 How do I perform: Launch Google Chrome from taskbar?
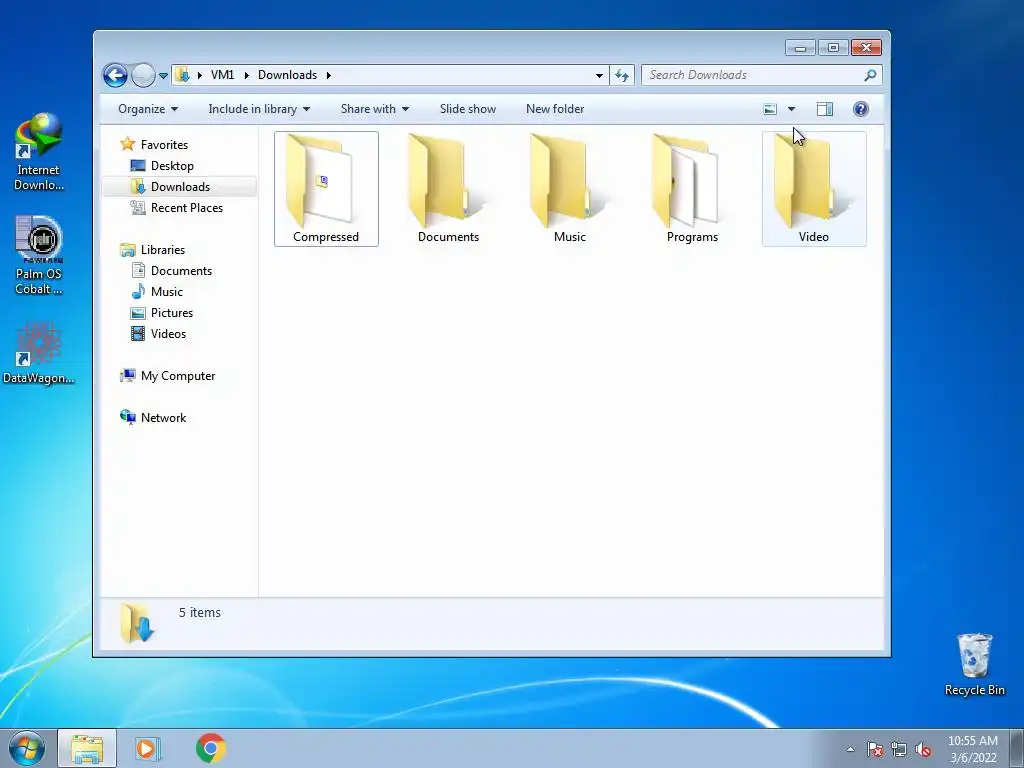pos(210,748)
